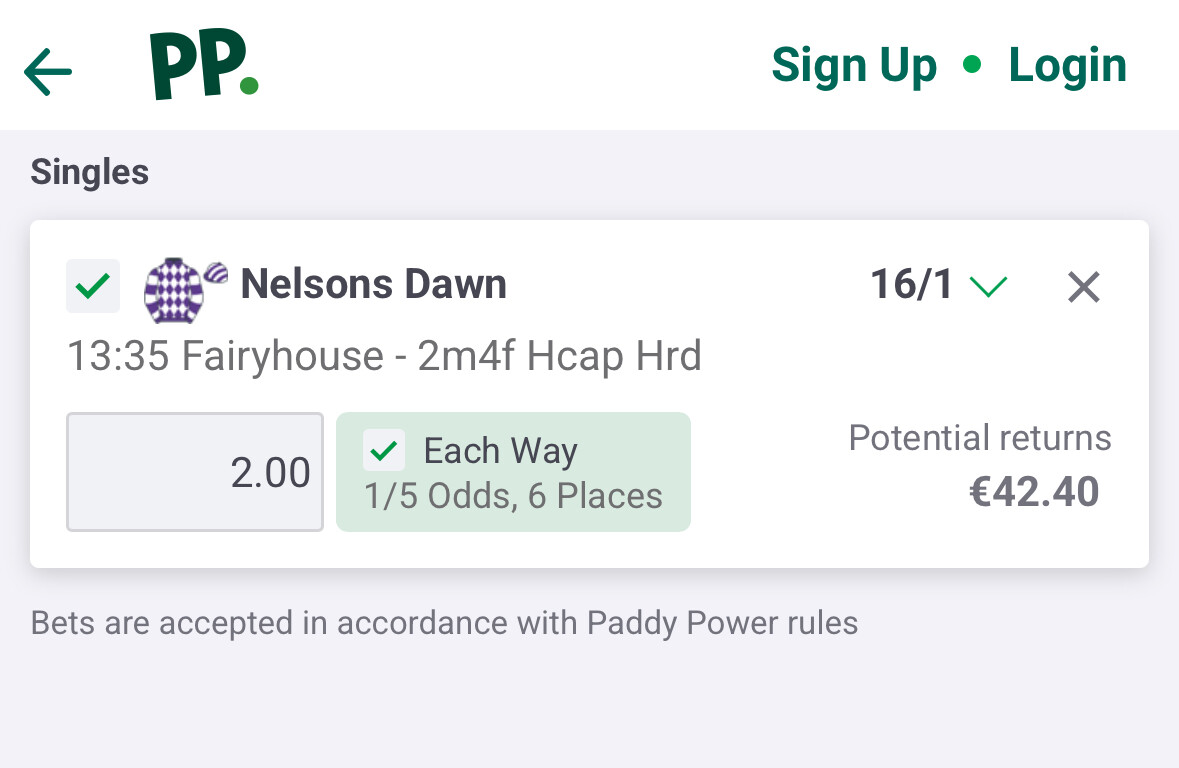Untick the Nelsons Dawn selection checkbox
This screenshot has width=1179, height=768.
pos(93,286)
